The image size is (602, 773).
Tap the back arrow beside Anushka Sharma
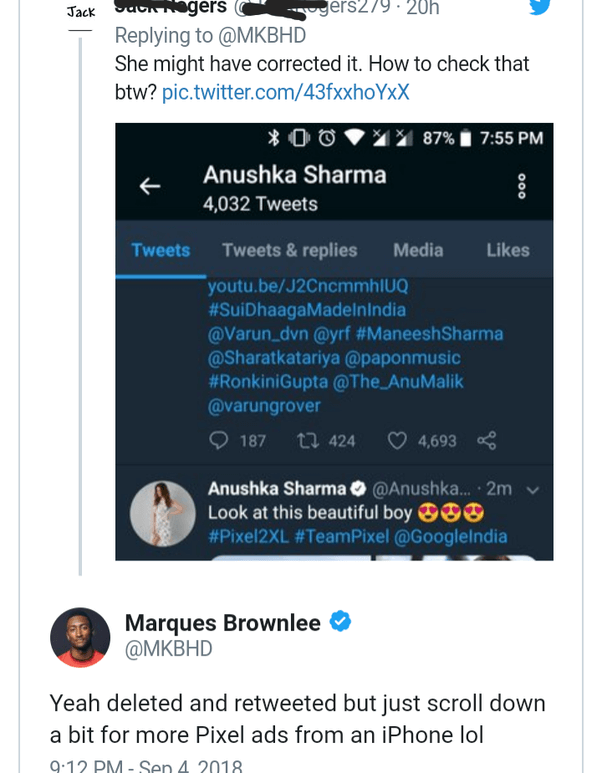click(x=149, y=186)
